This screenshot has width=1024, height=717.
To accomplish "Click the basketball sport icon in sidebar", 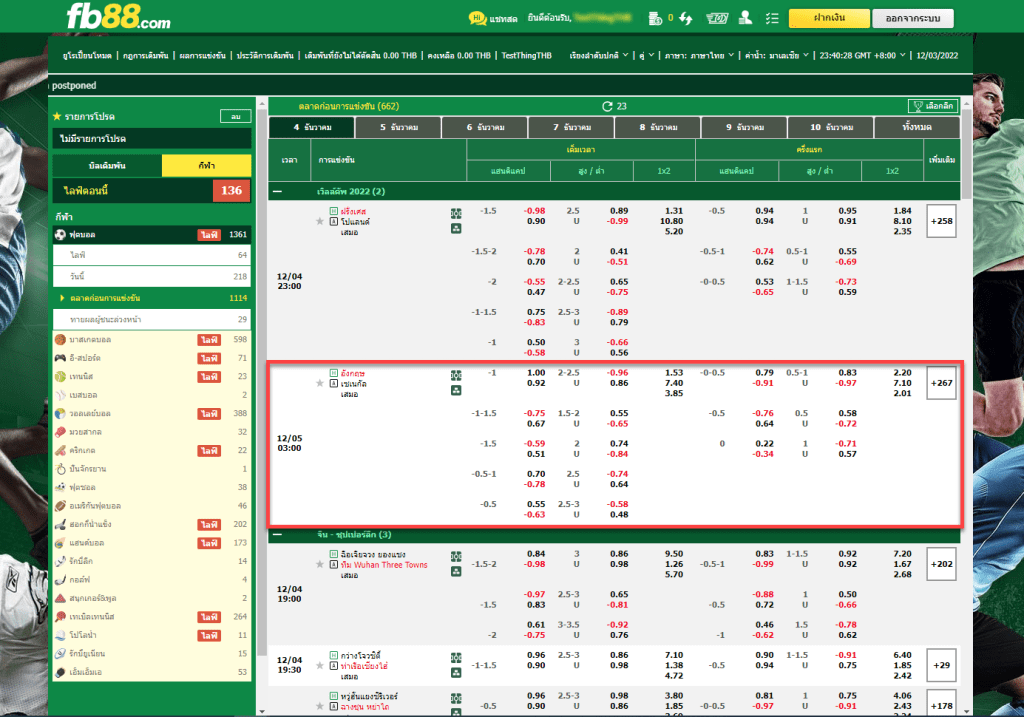I will click(61, 340).
